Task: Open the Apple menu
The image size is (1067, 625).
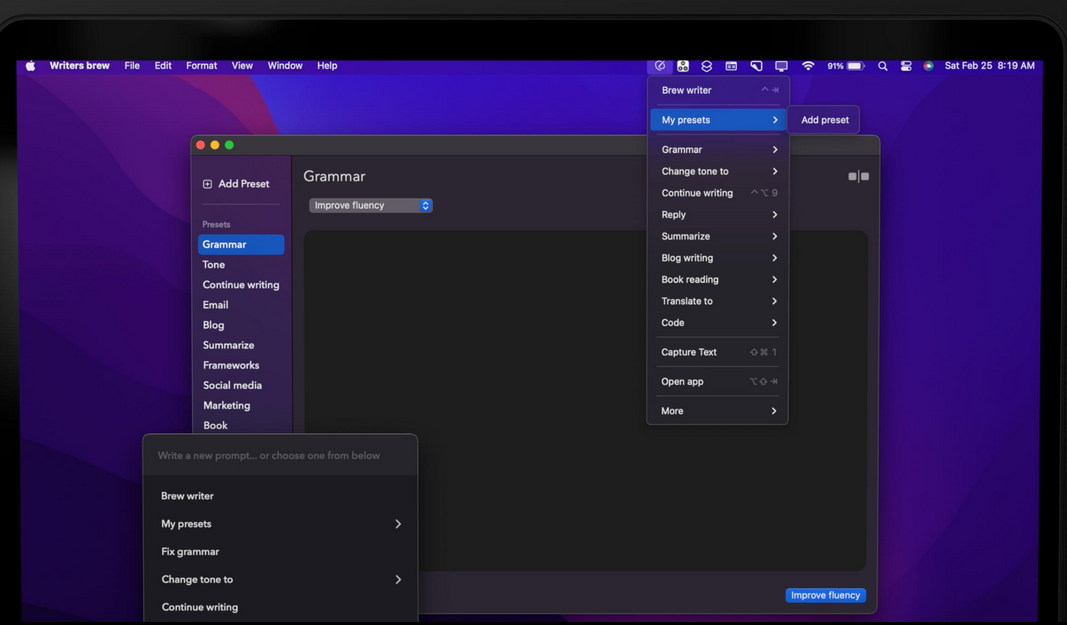Action: [31, 66]
